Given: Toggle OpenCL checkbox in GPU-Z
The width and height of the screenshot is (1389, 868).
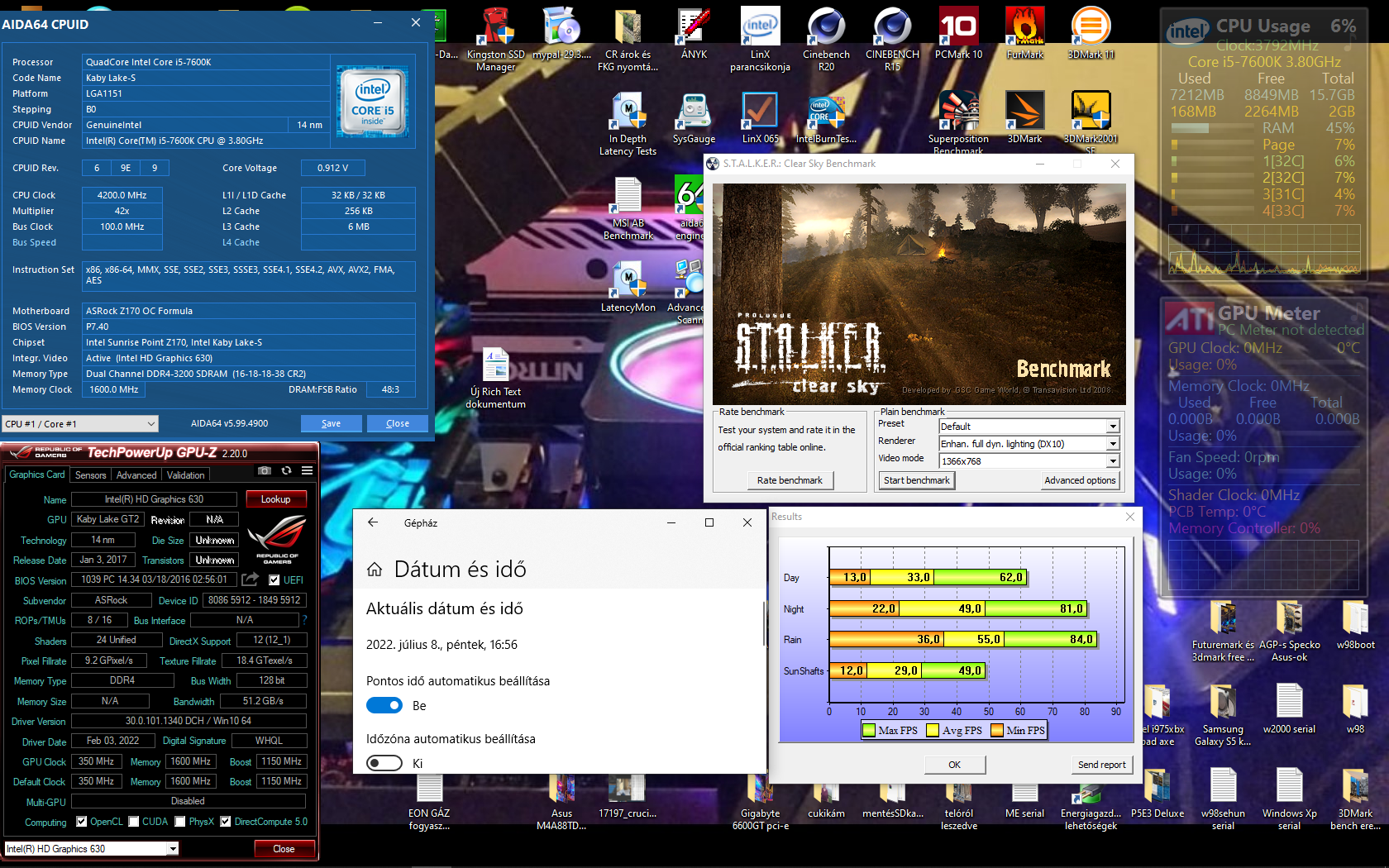Looking at the screenshot, I should click(x=81, y=822).
